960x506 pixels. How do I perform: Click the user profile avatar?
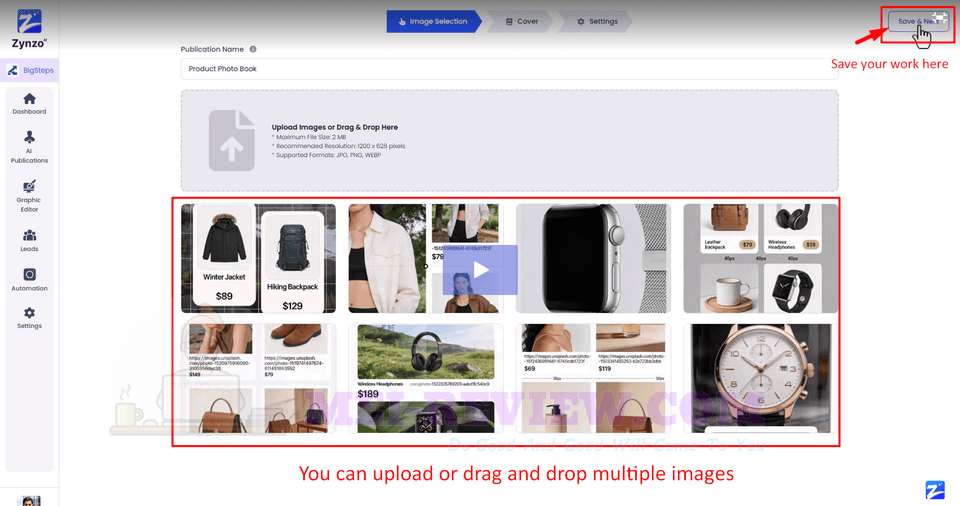pyautogui.click(x=28, y=500)
